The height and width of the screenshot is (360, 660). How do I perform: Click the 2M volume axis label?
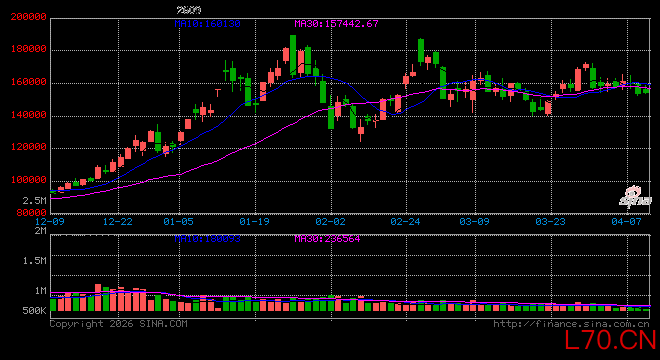tap(40, 231)
